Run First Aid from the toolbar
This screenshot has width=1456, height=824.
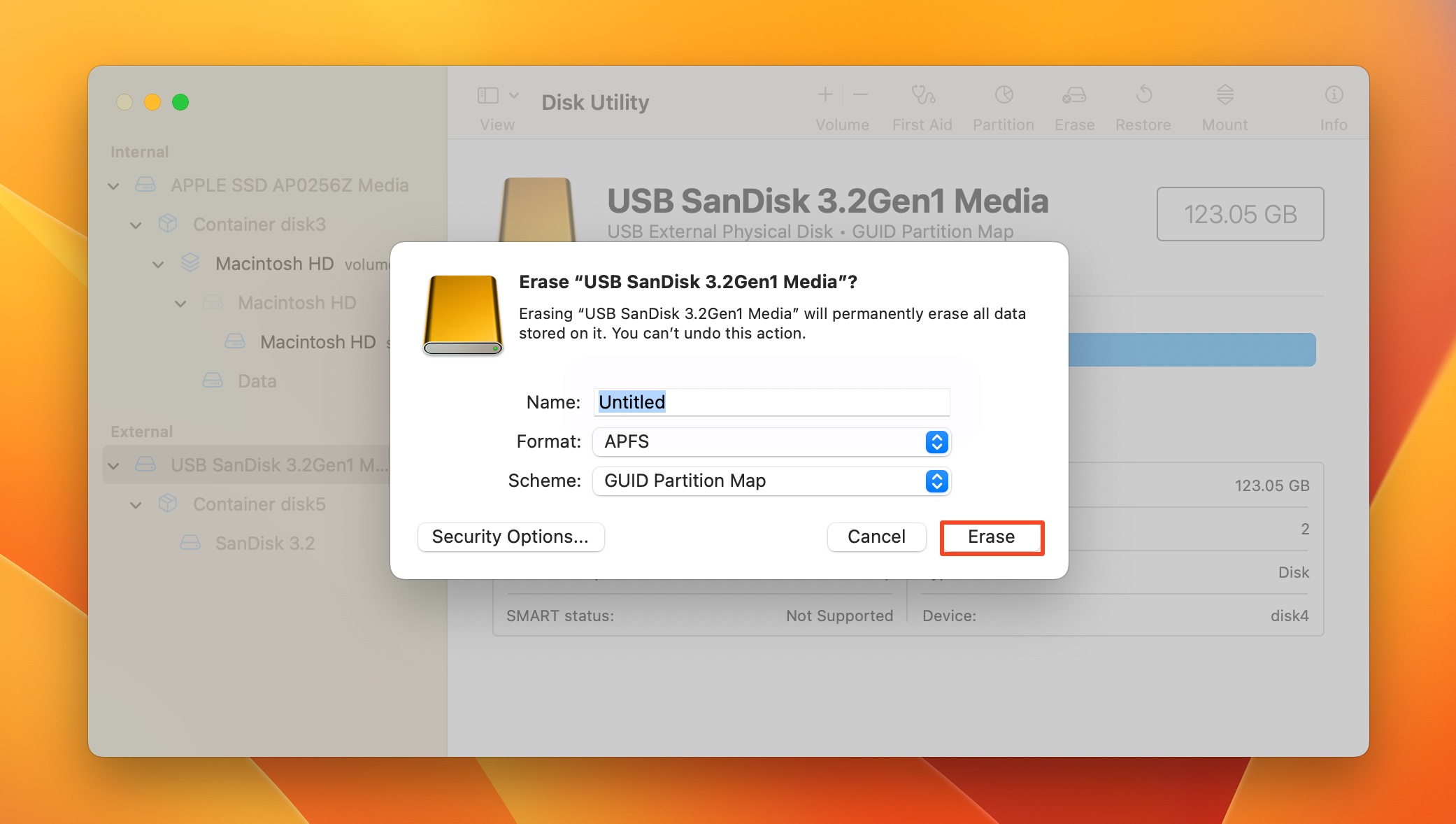(922, 94)
